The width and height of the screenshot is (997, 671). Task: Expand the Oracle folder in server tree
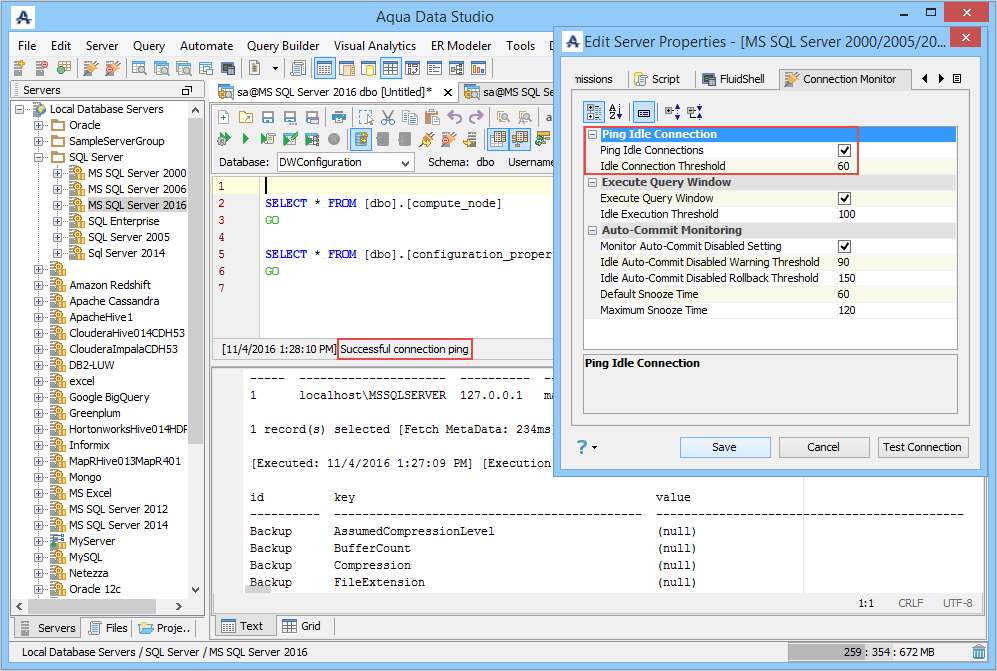pyautogui.click(x=39, y=125)
